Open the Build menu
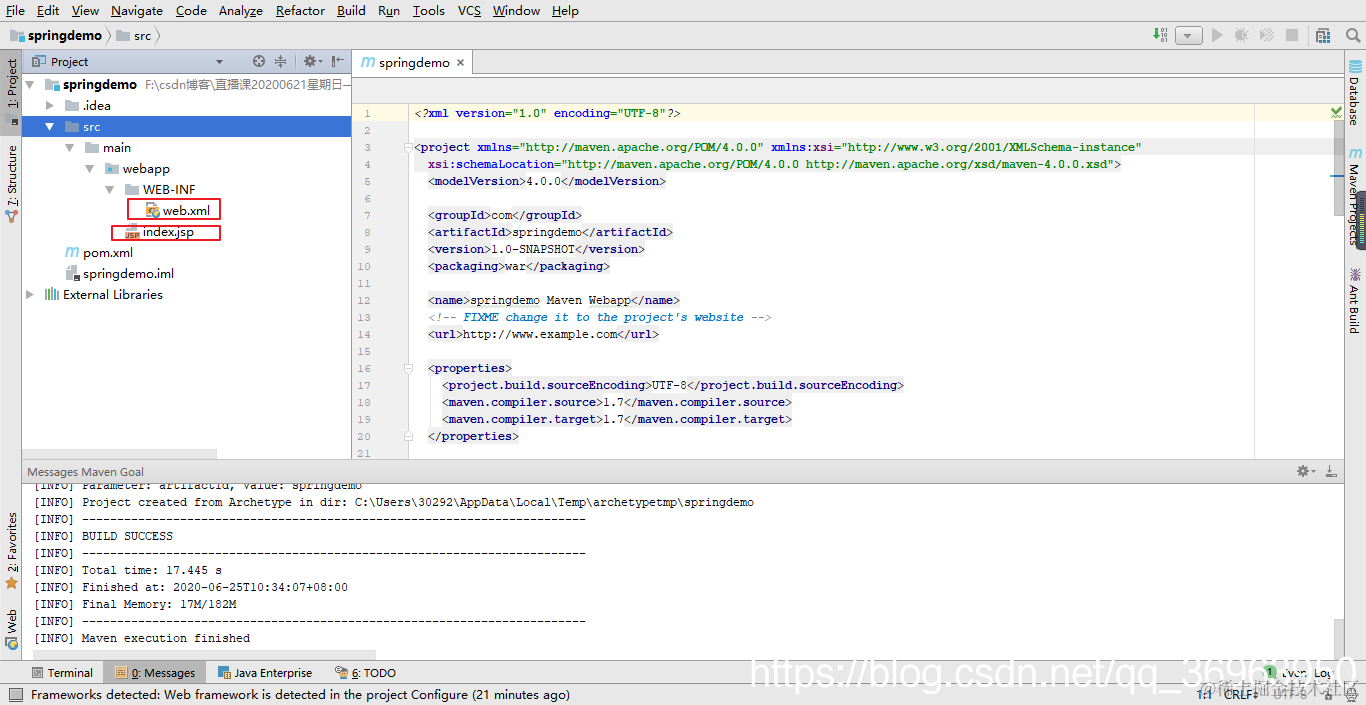The image size is (1366, 705). tap(351, 10)
